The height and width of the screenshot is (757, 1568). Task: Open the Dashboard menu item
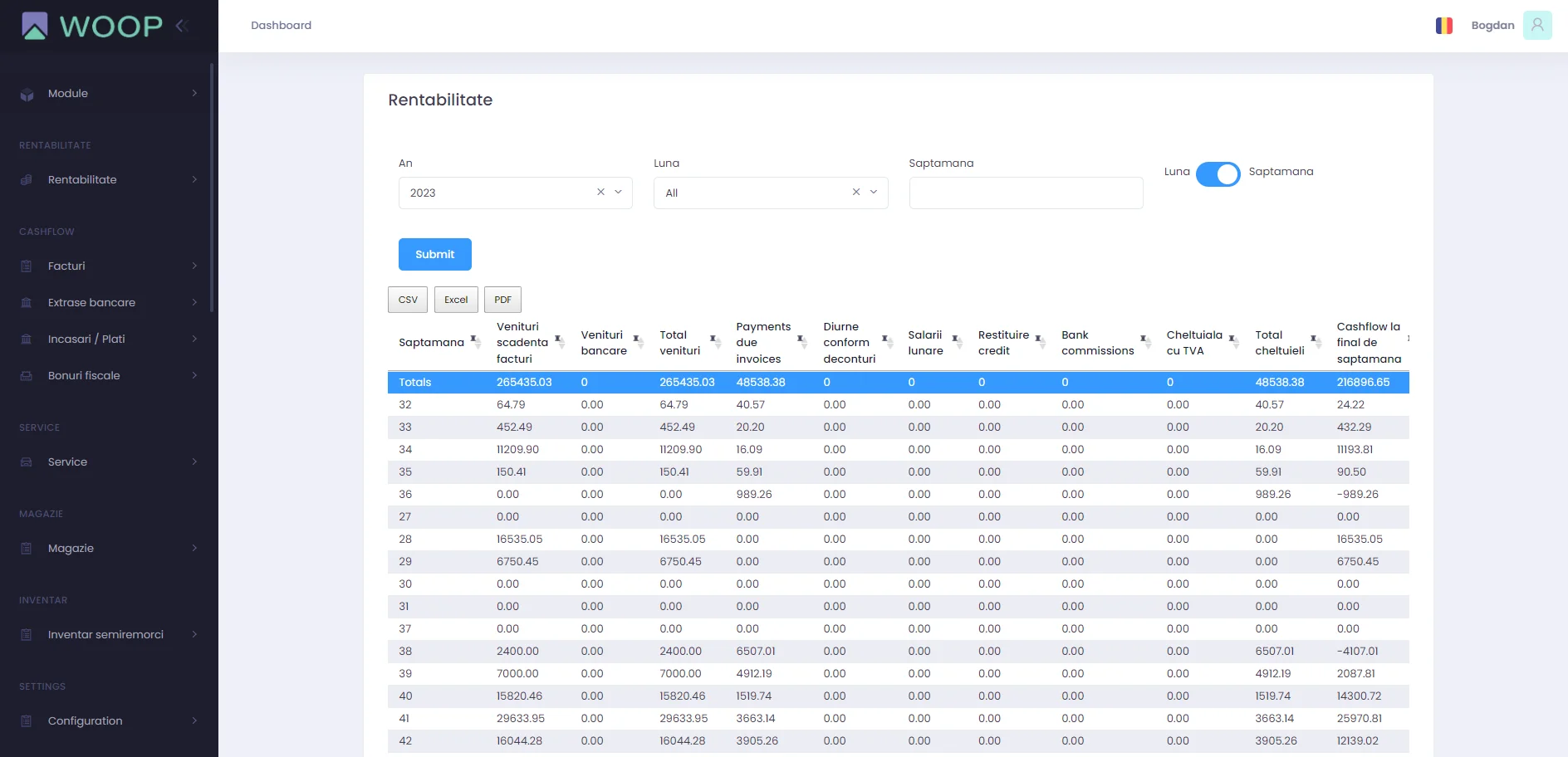(x=281, y=26)
